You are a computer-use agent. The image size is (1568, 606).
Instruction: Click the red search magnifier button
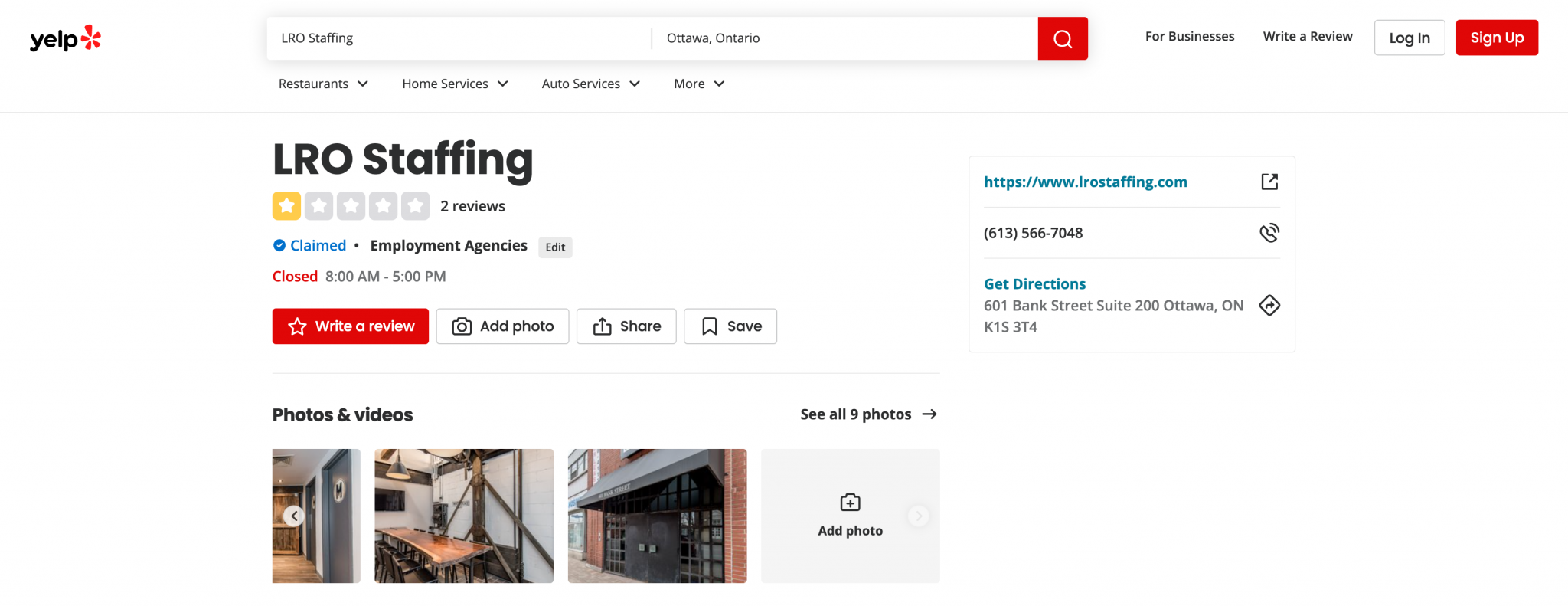click(1062, 38)
